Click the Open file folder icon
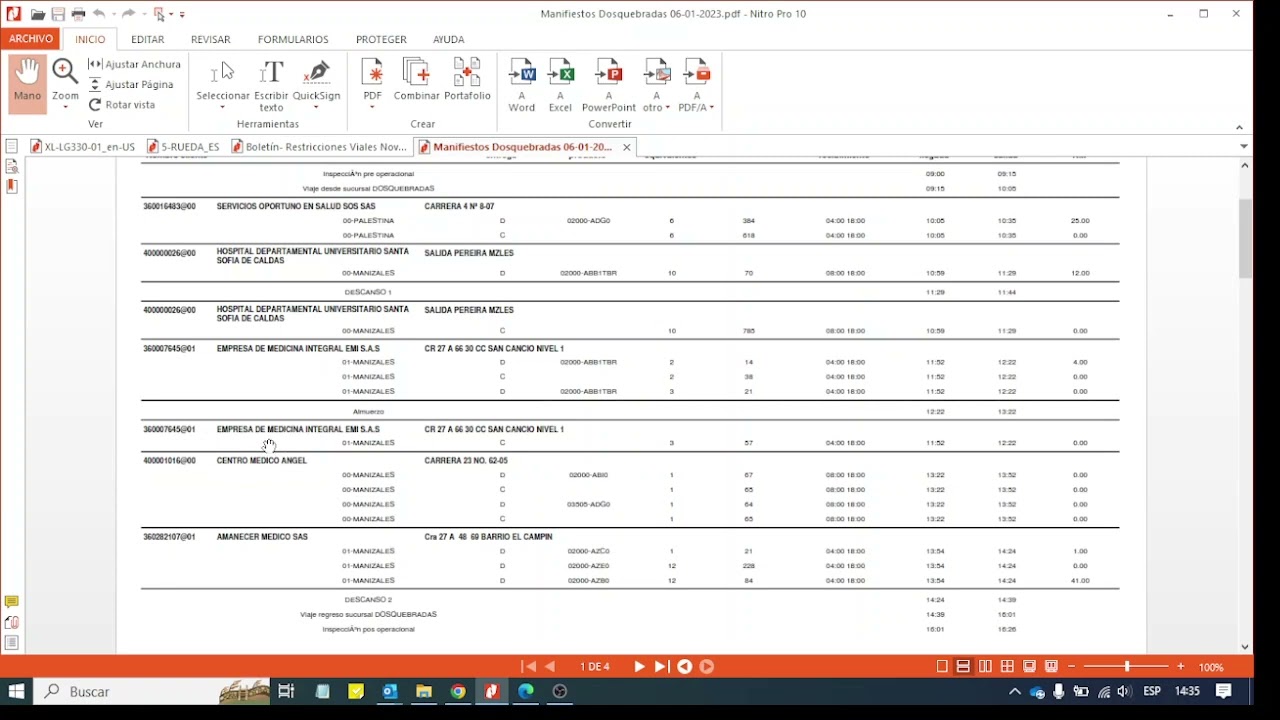 click(37, 14)
